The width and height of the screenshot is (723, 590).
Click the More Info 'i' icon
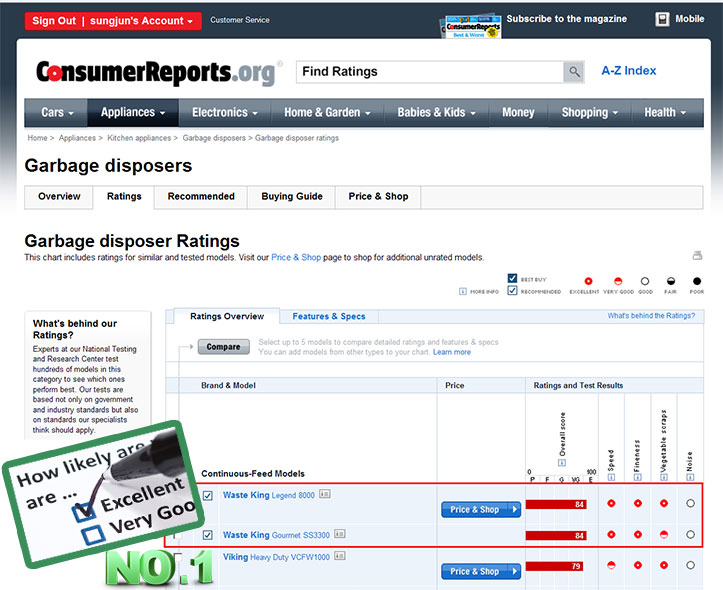[462, 291]
